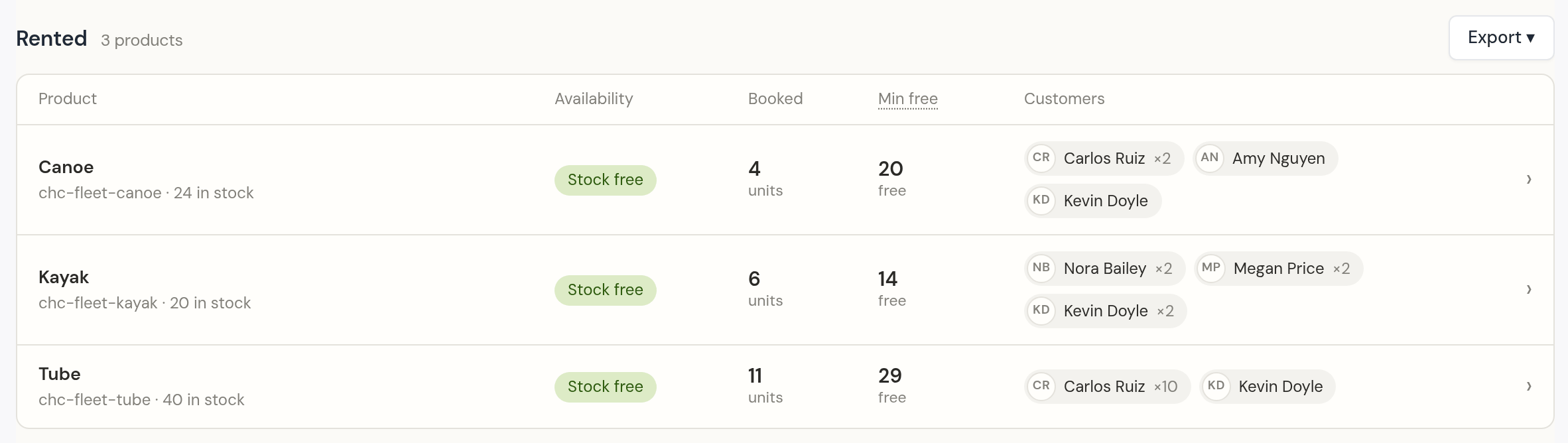Expand the Tube row chevron
The image size is (1568, 443).
[x=1529, y=386]
